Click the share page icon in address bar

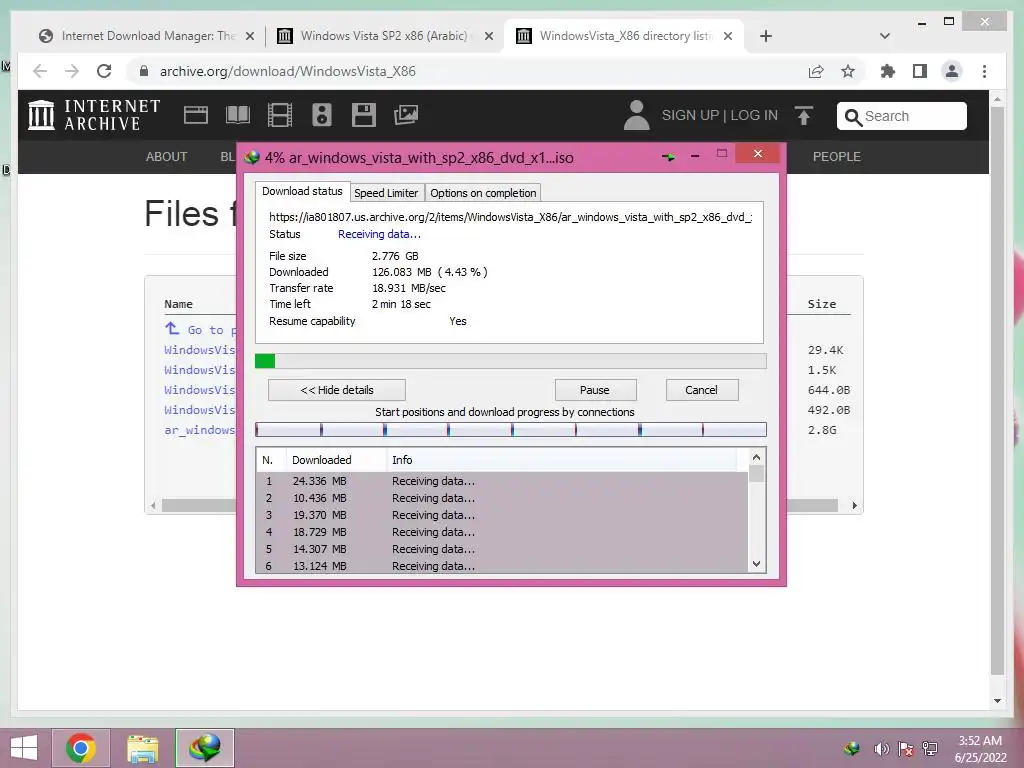[816, 71]
